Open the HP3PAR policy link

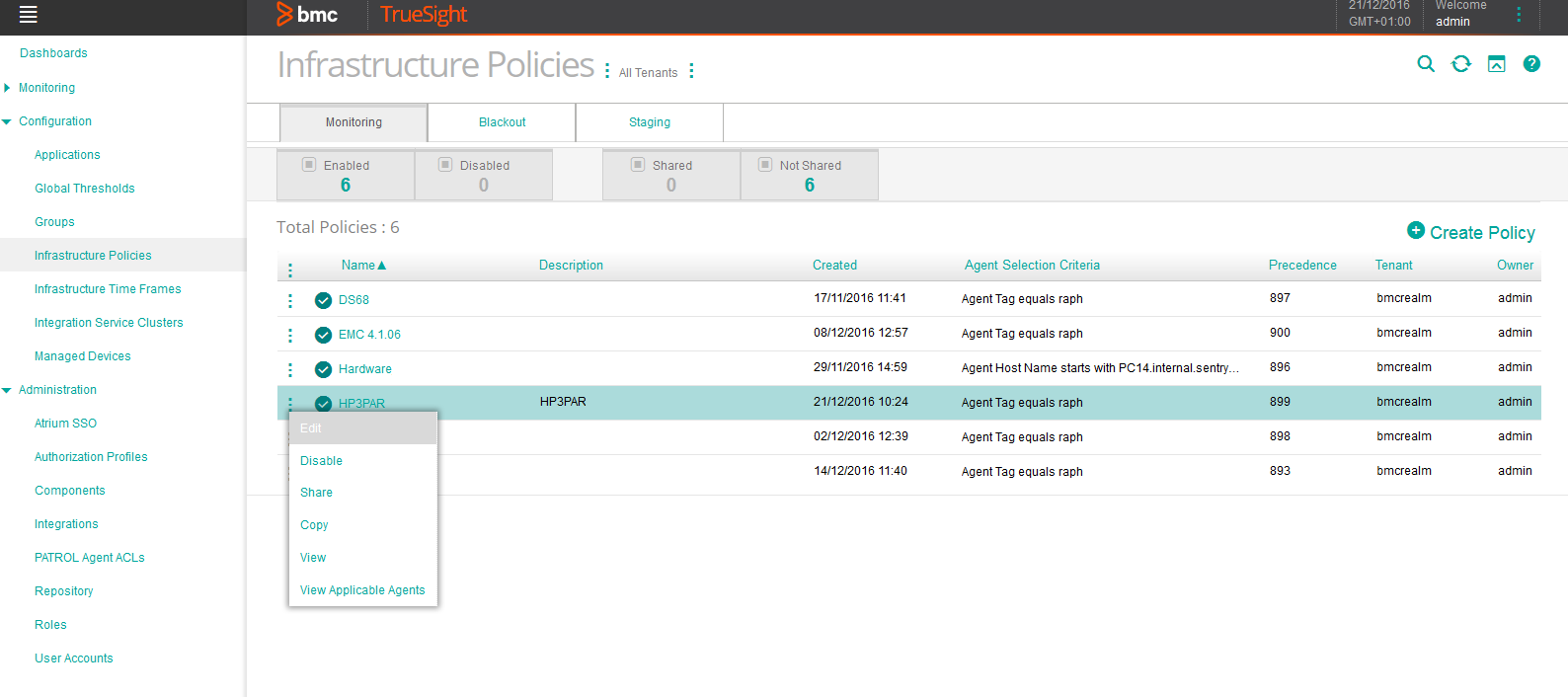361,403
